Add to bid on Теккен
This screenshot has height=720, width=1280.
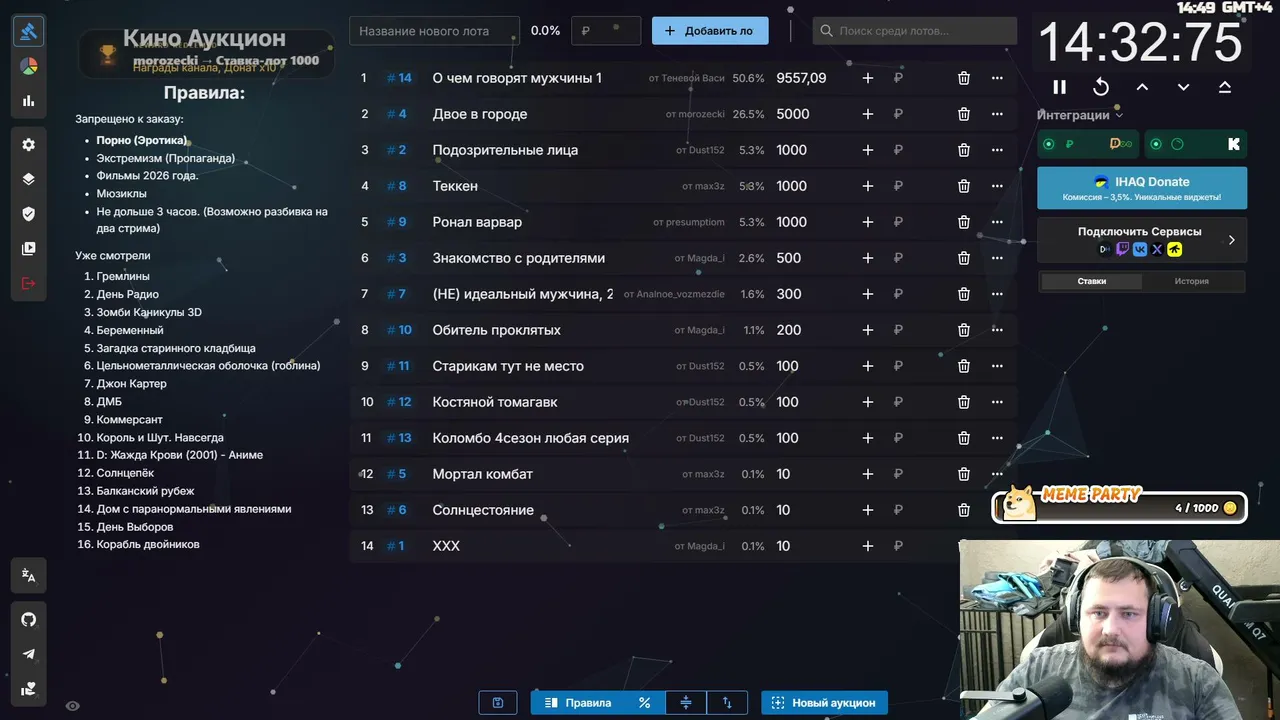(x=868, y=186)
